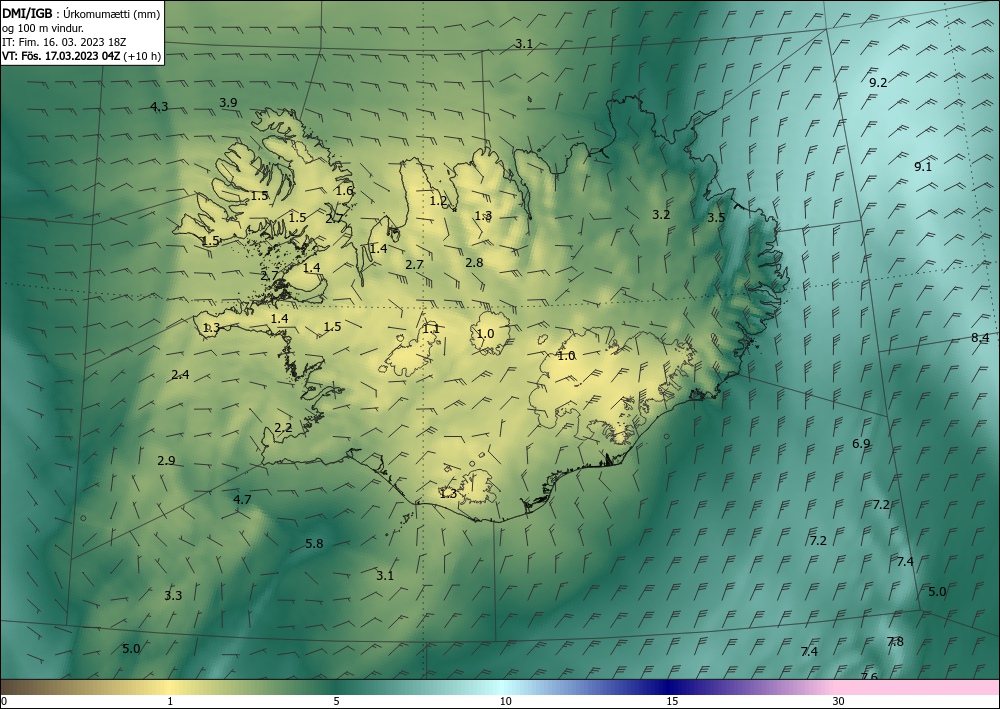
Task: Click the 7.6 value label
Action: click(869, 677)
